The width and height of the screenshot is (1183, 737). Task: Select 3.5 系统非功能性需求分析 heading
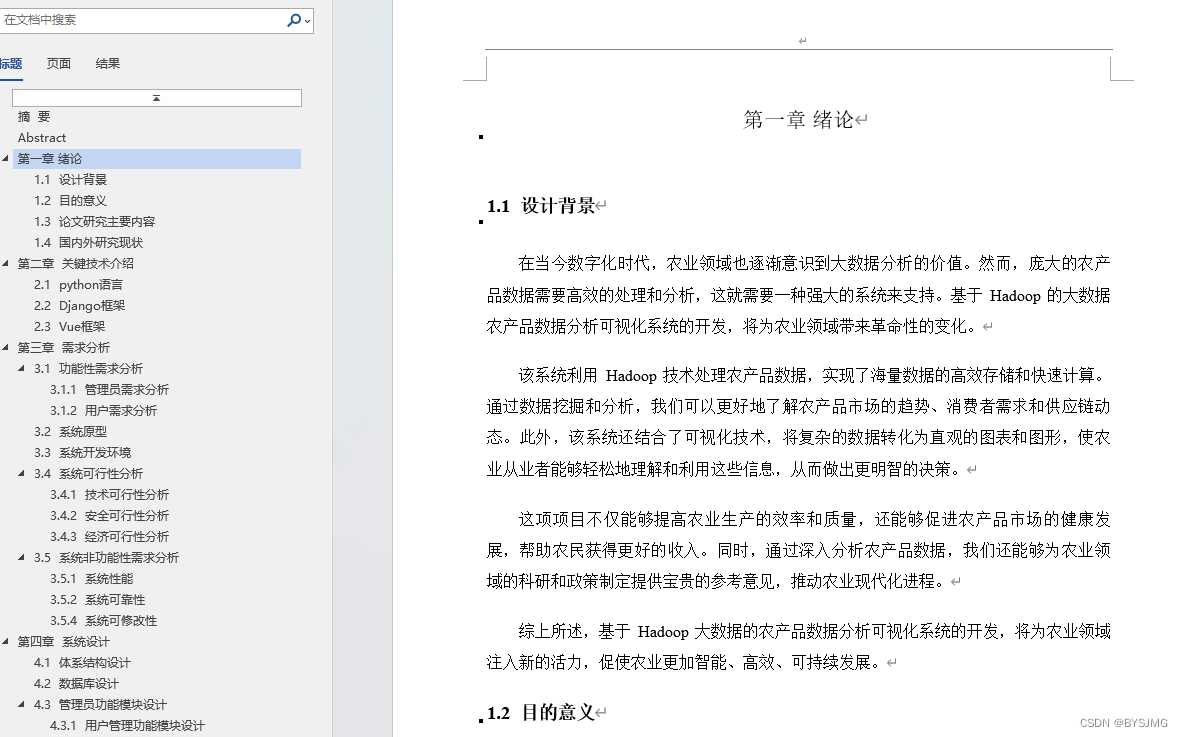click(106, 558)
